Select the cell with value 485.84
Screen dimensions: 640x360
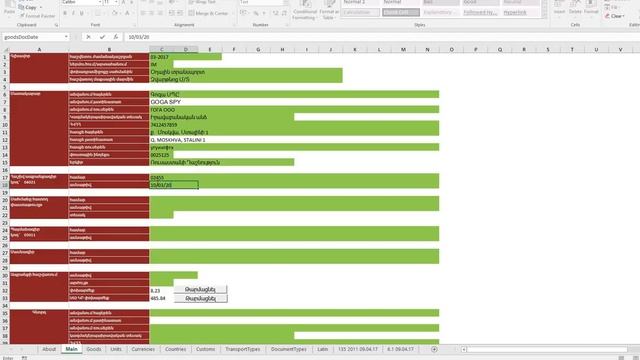(x=161, y=298)
